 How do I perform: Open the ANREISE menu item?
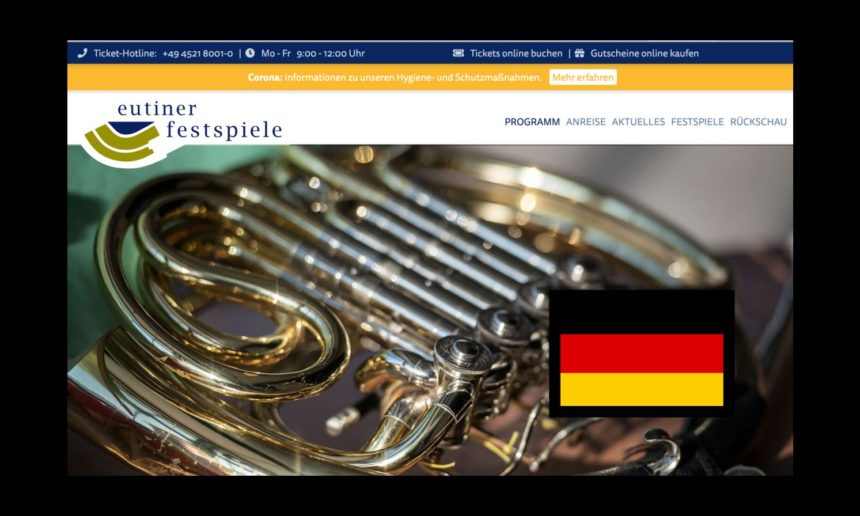pyautogui.click(x=586, y=122)
